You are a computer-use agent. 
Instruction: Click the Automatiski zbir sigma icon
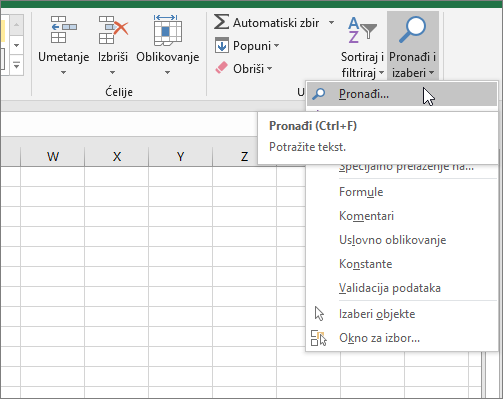coord(221,22)
